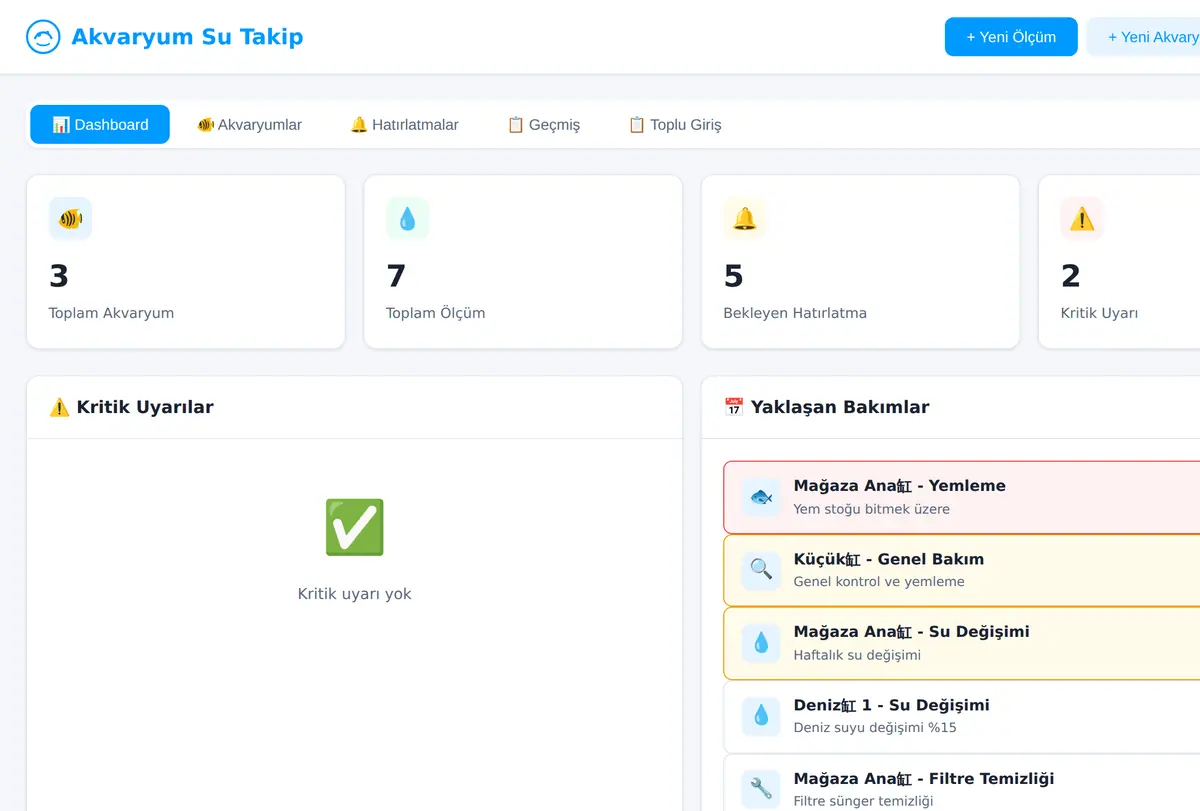Click the 'Kritik uyarı yok' message
The image size is (1200, 811).
pyautogui.click(x=355, y=594)
